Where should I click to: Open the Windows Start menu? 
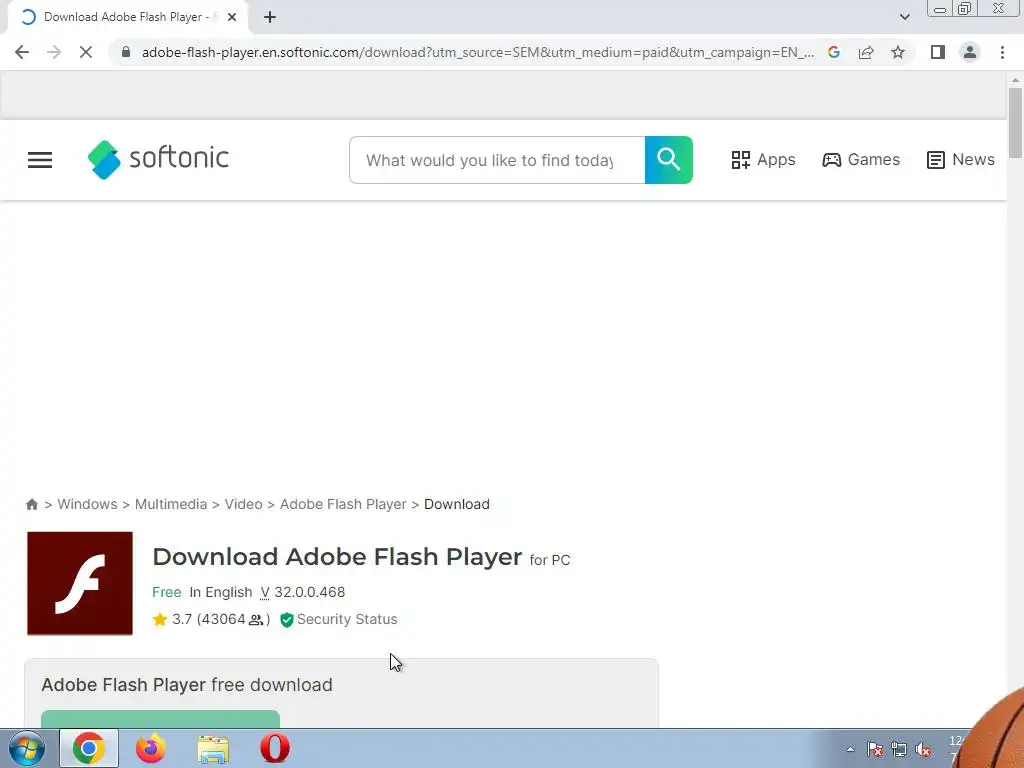(27, 748)
